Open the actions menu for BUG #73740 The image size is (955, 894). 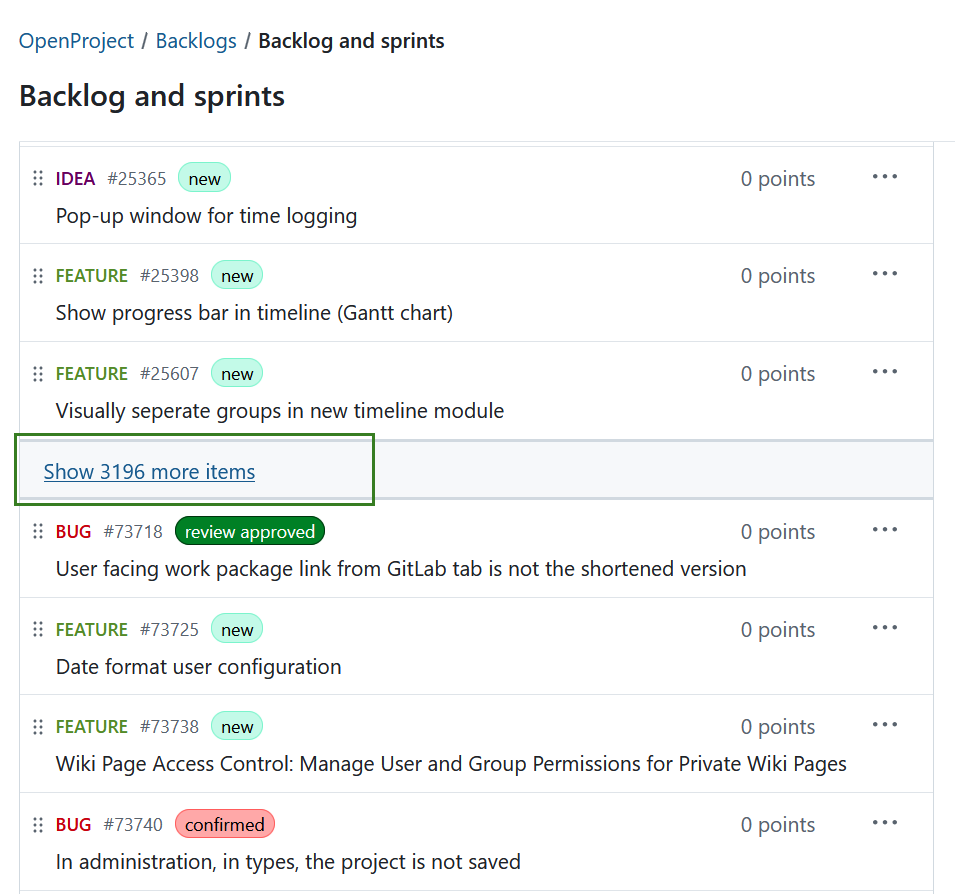point(885,822)
